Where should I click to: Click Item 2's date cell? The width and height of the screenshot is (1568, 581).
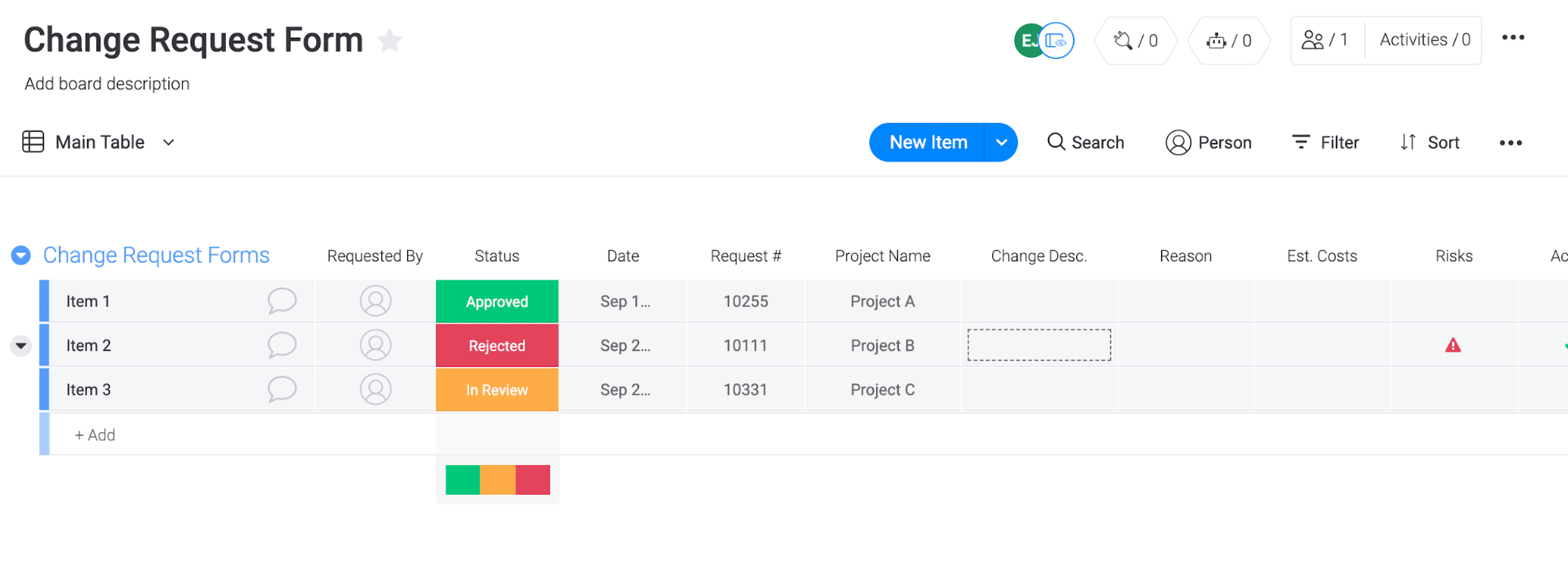coord(624,346)
